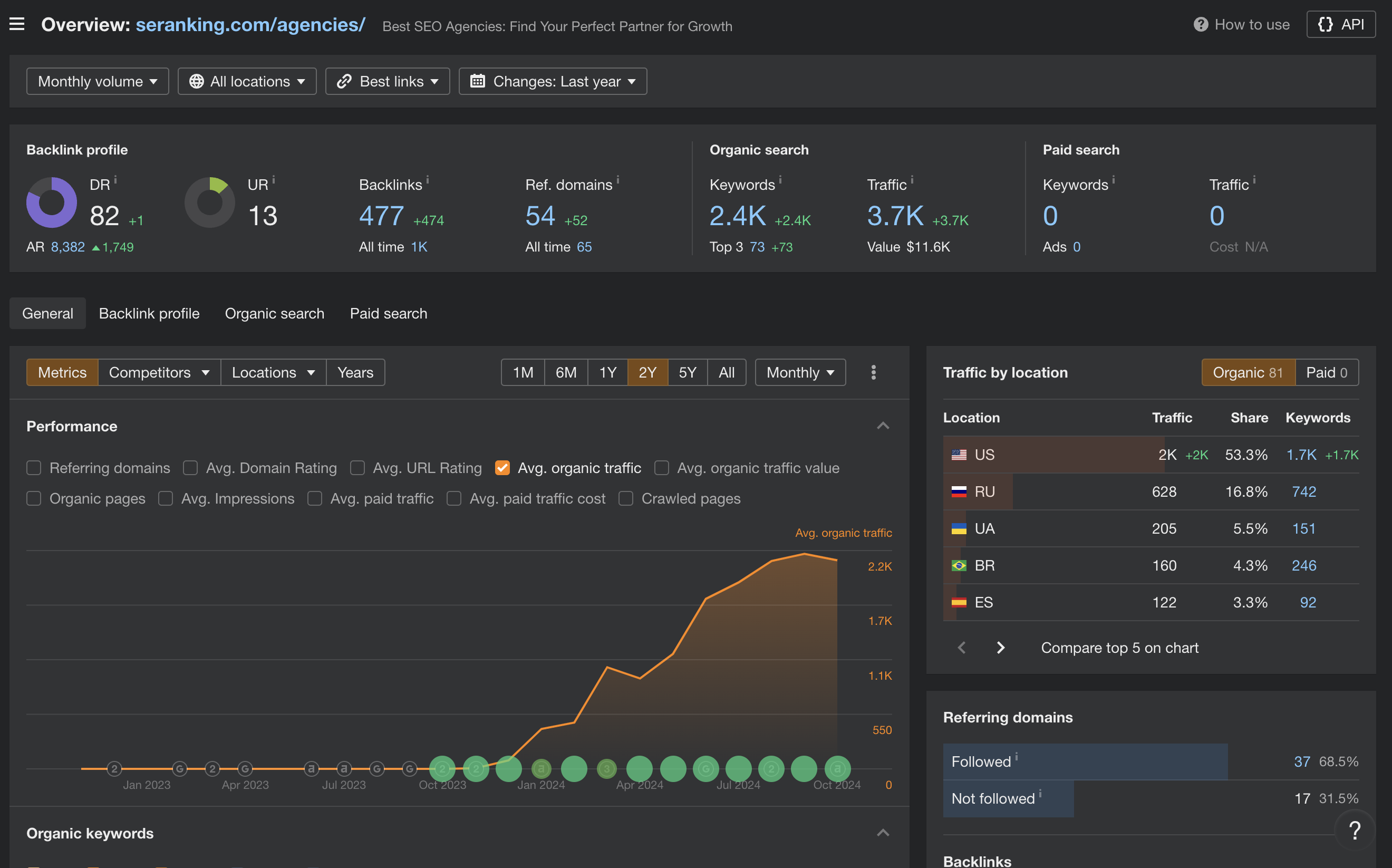Switch to General tab
The height and width of the screenshot is (868, 1392).
pyautogui.click(x=47, y=313)
